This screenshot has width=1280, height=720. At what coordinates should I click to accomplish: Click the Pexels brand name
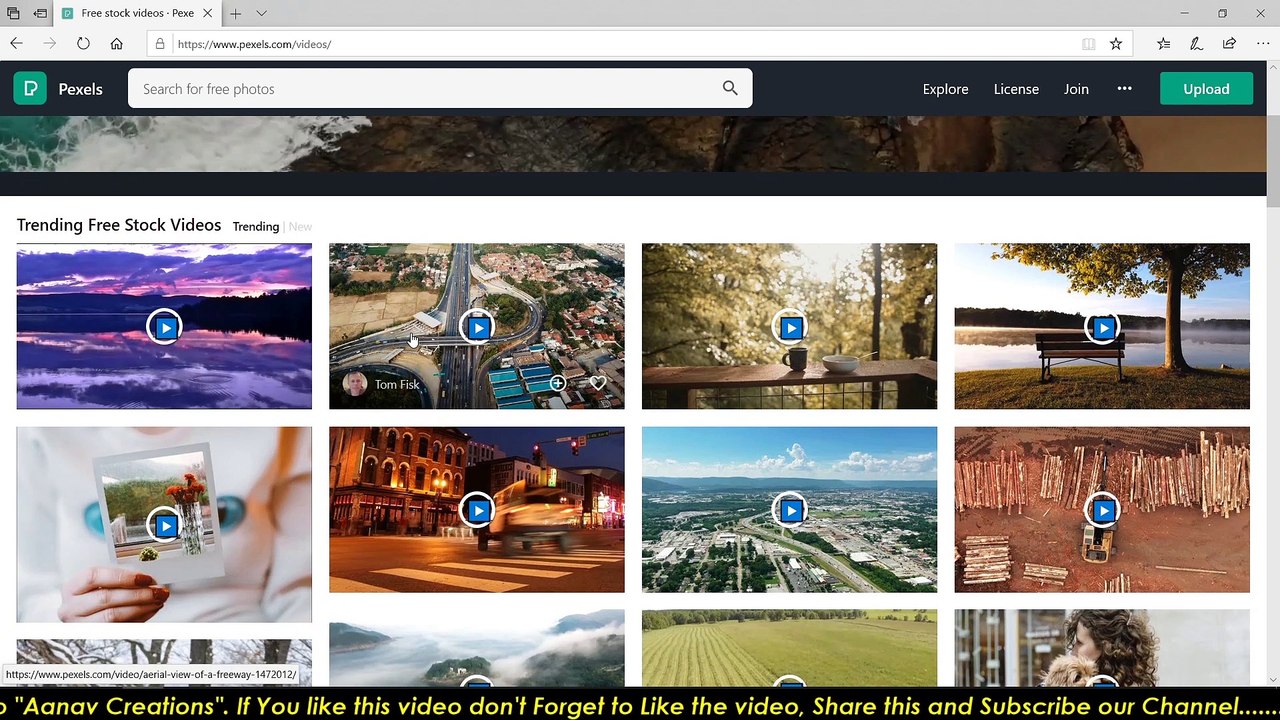(x=80, y=89)
